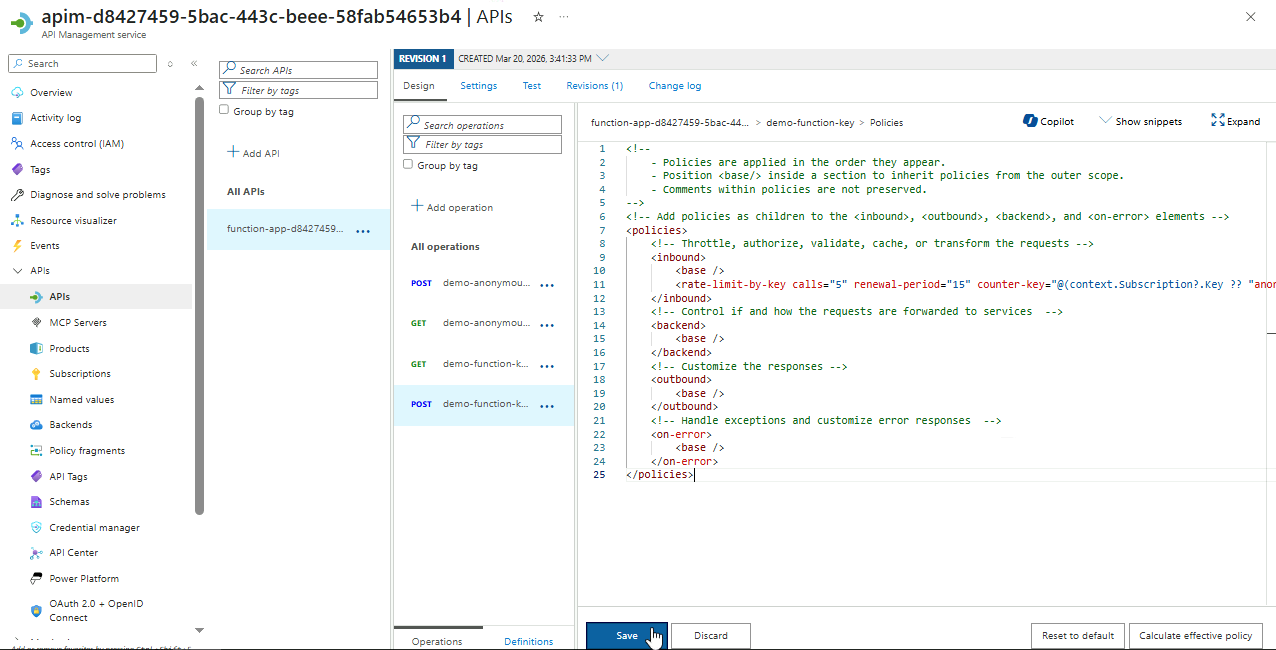Switch to the Change log tab

pos(674,86)
